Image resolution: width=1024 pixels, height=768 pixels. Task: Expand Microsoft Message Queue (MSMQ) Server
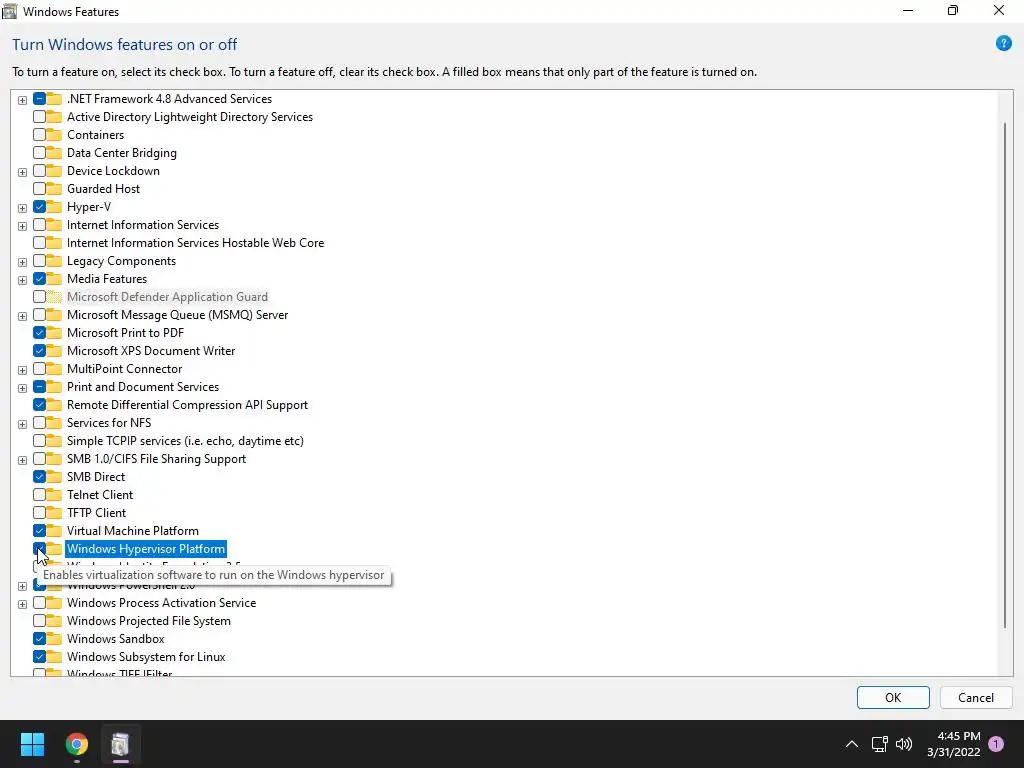pyautogui.click(x=22, y=316)
